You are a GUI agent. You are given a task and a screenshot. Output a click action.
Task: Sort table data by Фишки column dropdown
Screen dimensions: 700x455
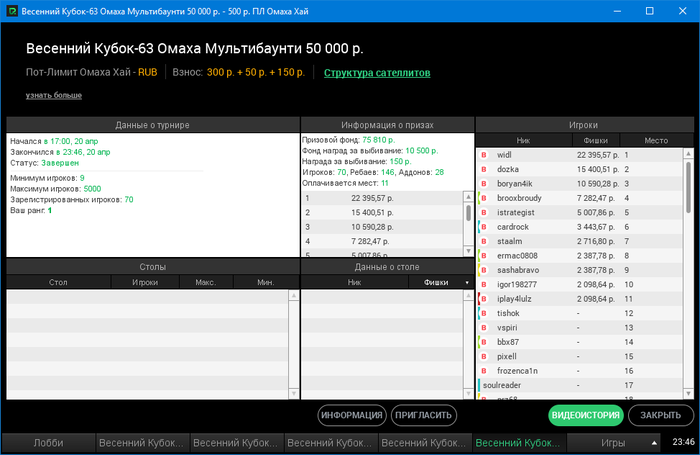click(440, 282)
